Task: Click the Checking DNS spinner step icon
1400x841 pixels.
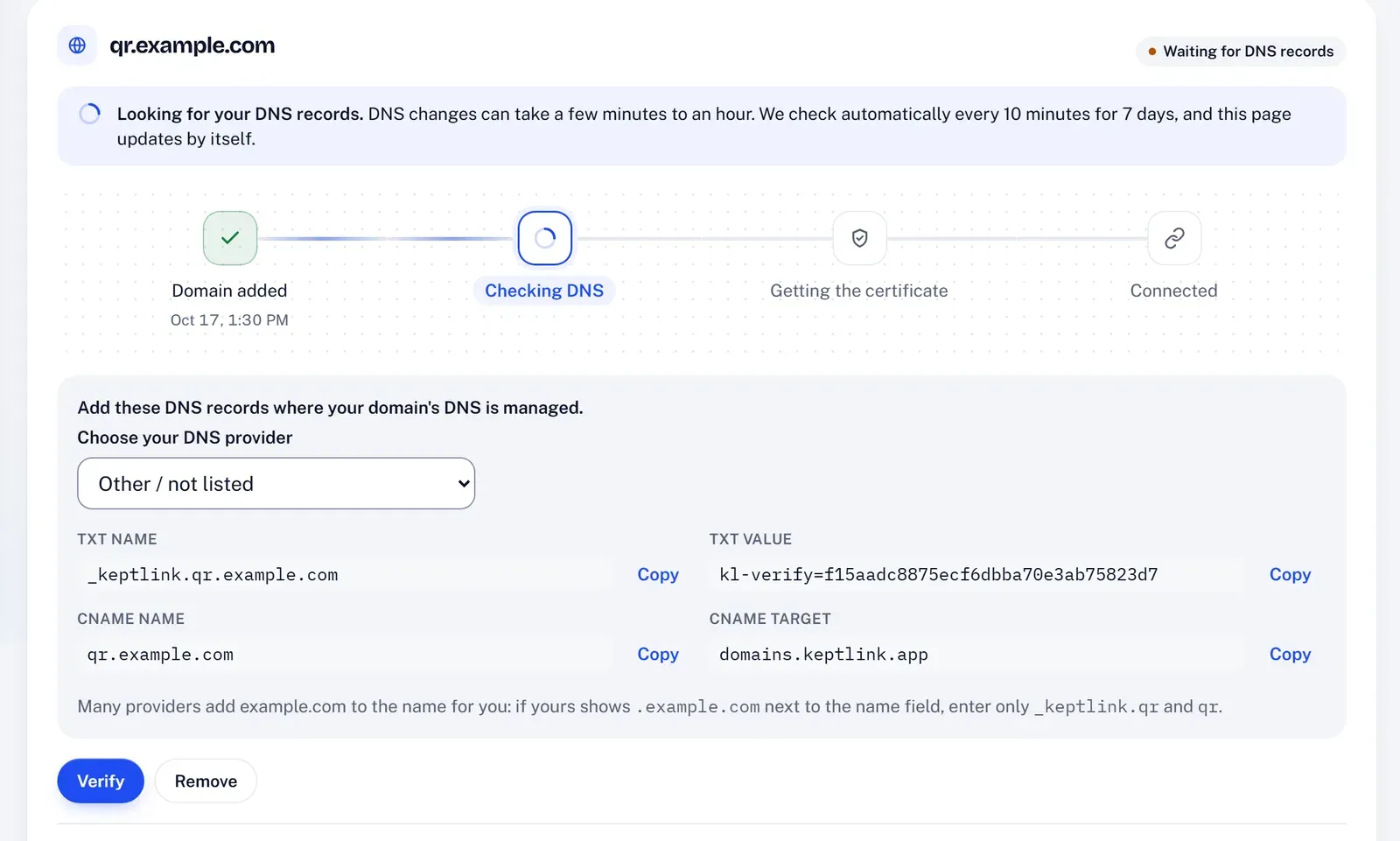Action: click(x=545, y=238)
